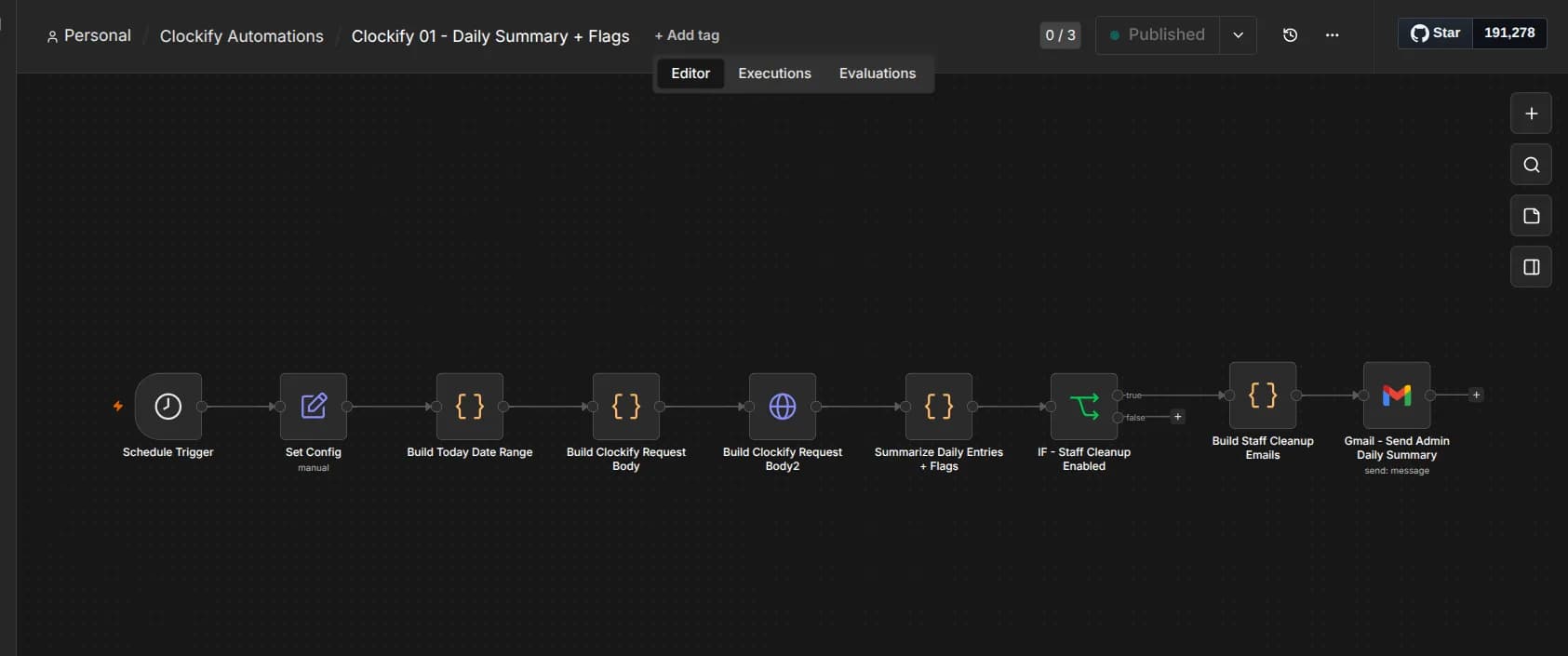Switch to the Editor tab
The width and height of the screenshot is (1568, 656).
pyautogui.click(x=690, y=74)
